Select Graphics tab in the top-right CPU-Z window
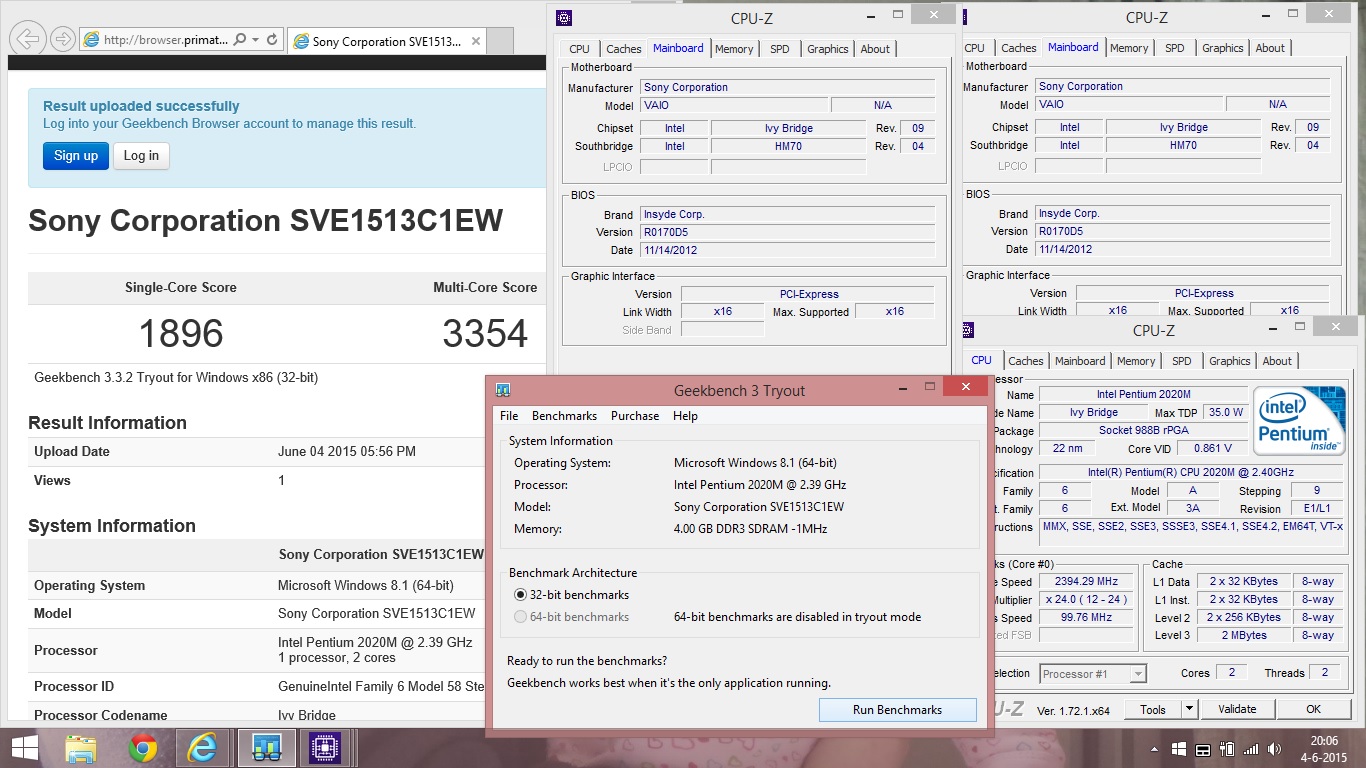The image size is (1366, 768). (x=1223, y=48)
